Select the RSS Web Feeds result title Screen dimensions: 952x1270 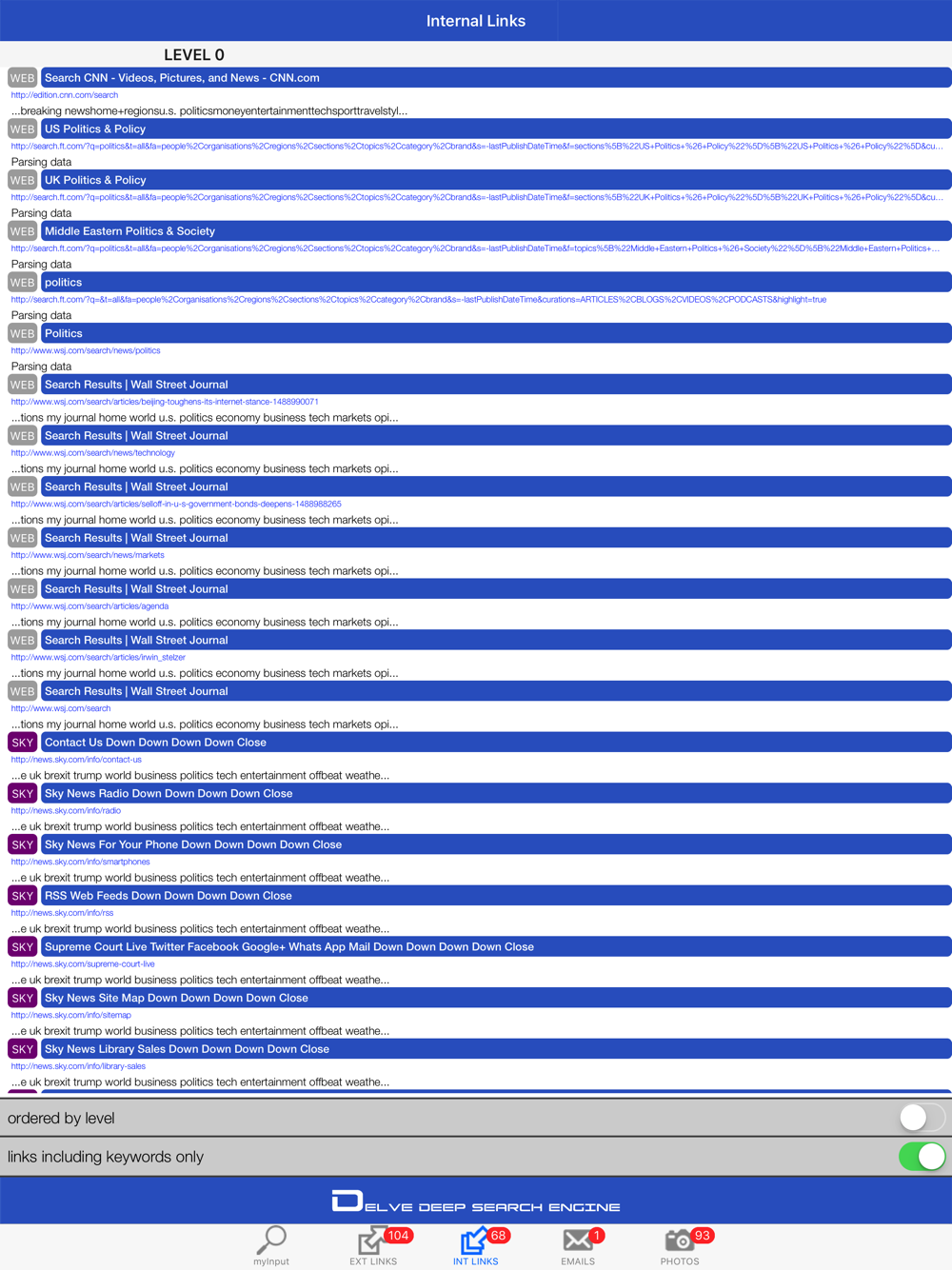[496, 896]
